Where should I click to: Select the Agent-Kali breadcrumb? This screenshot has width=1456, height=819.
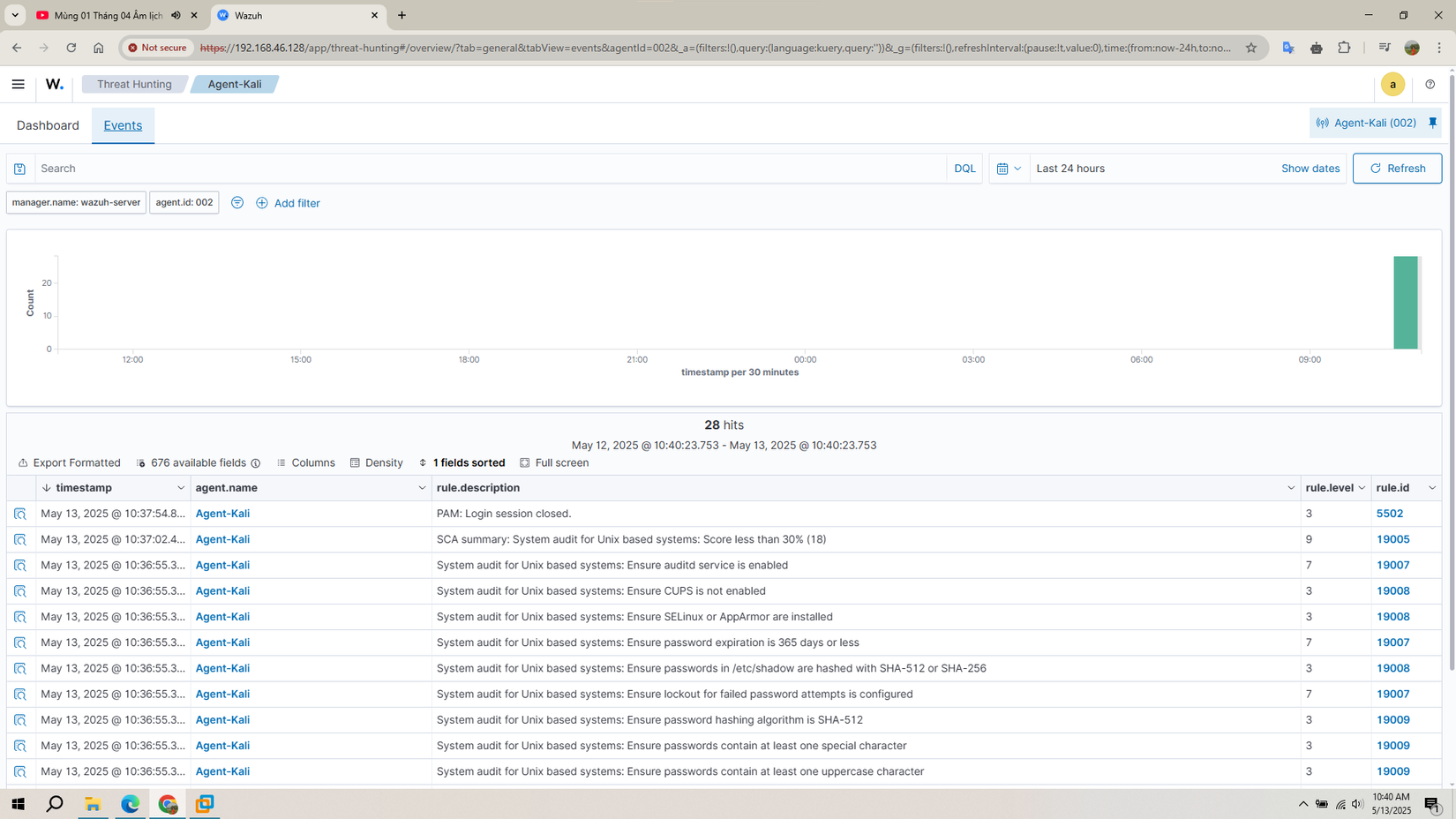(x=235, y=85)
